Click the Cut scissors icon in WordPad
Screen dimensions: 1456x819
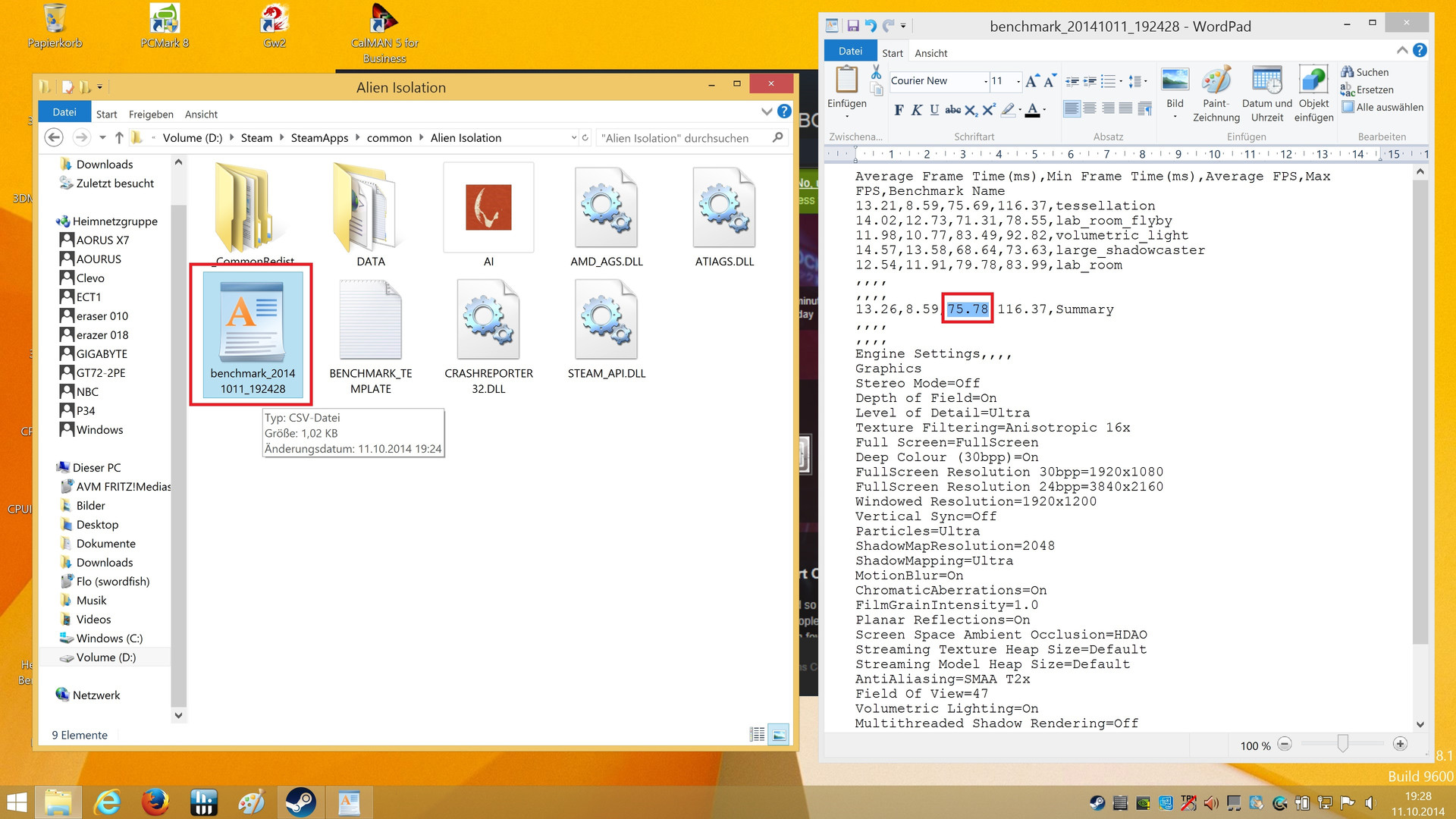pyautogui.click(x=876, y=72)
